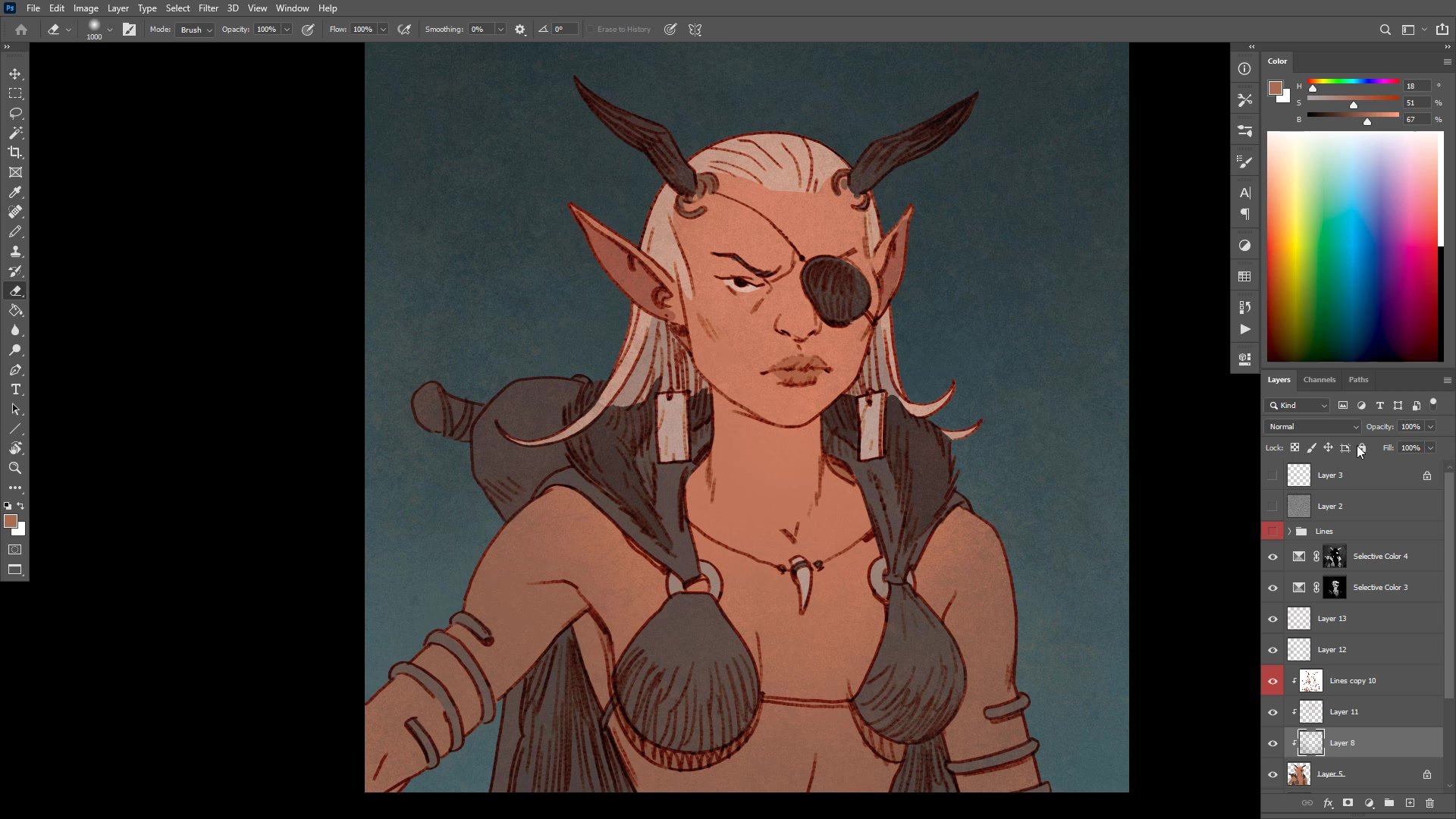Open the Filter menu
1456x819 pixels.
209,8
